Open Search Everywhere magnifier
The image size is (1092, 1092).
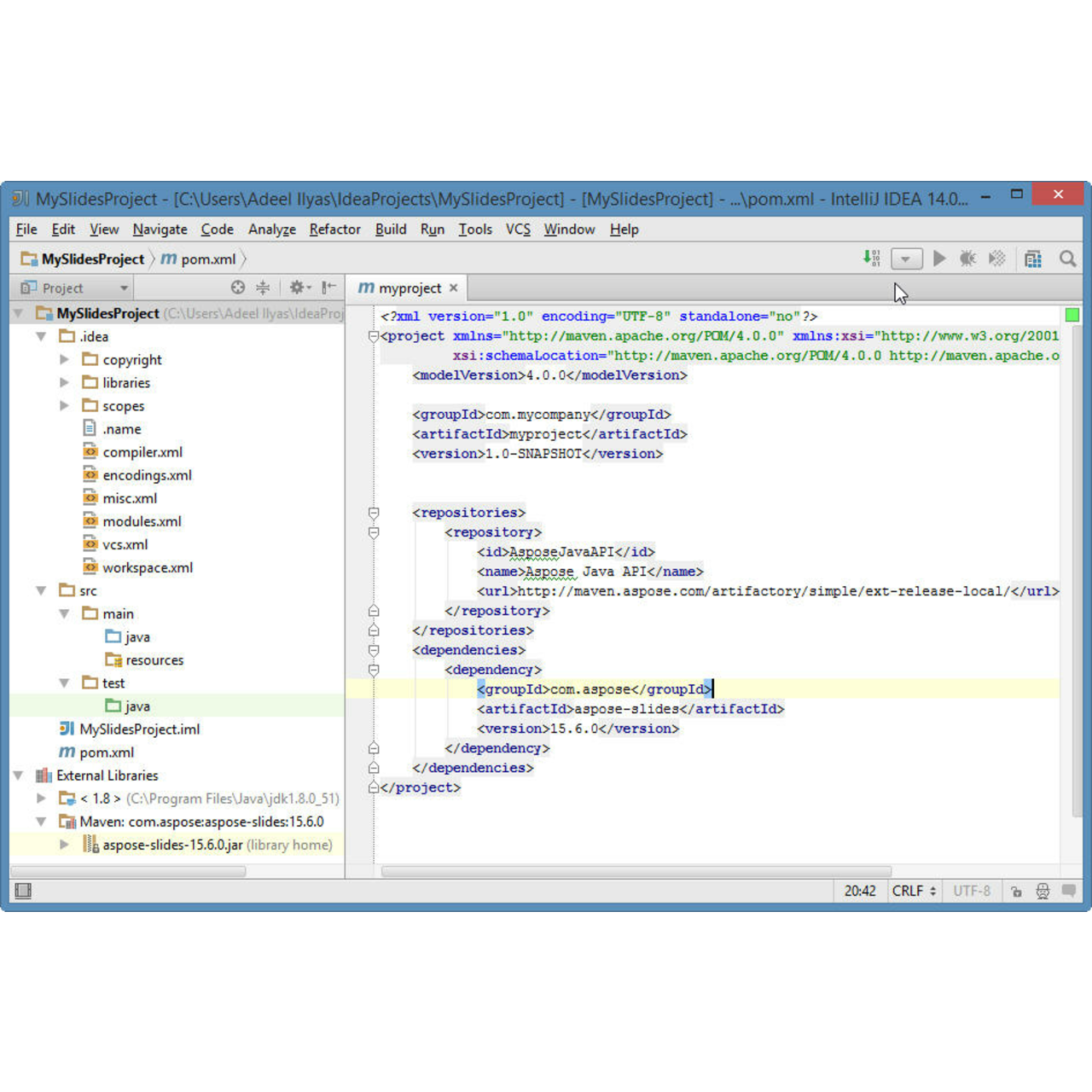click(x=1067, y=258)
